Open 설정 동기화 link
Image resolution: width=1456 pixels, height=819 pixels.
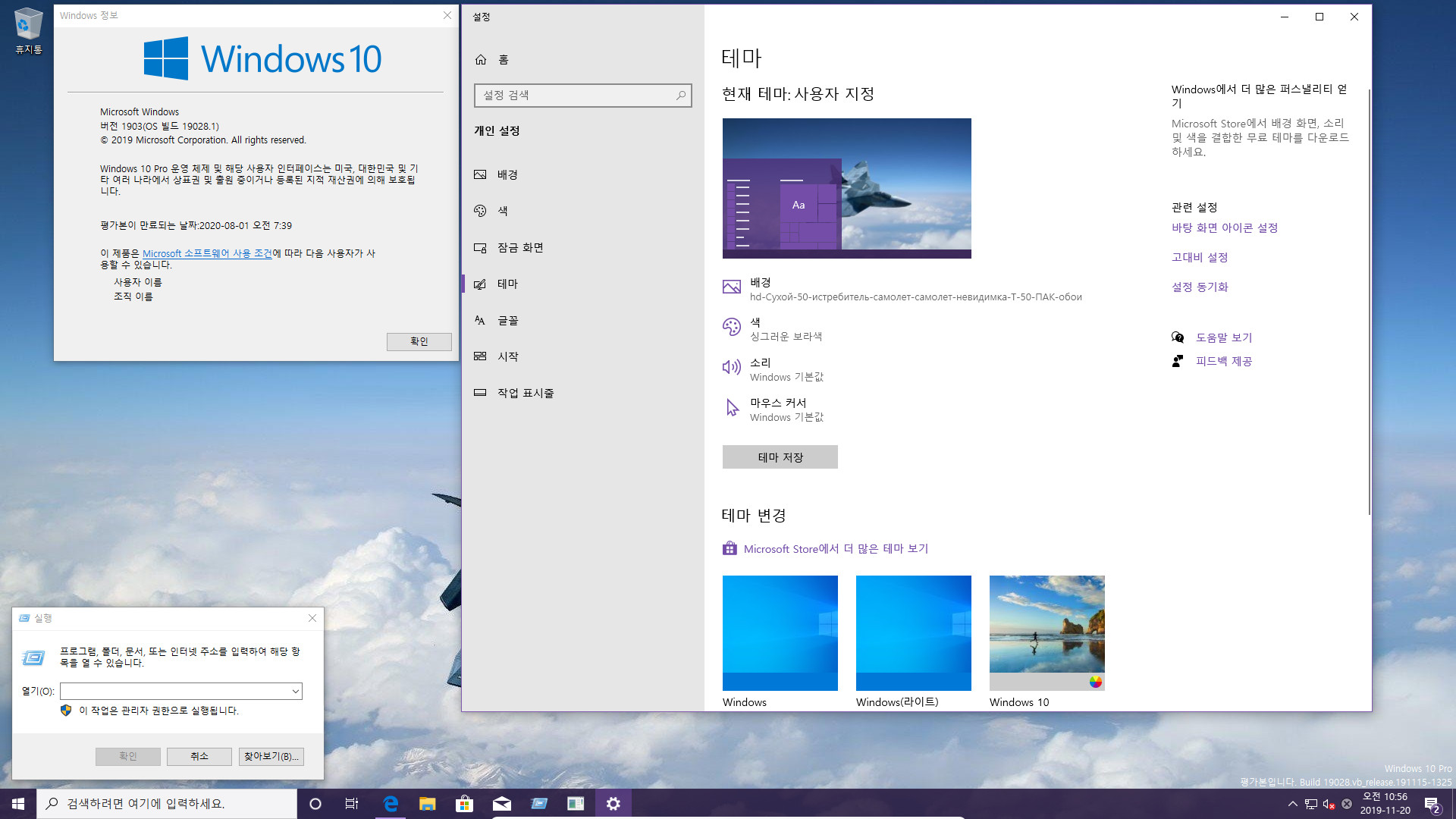click(1200, 287)
